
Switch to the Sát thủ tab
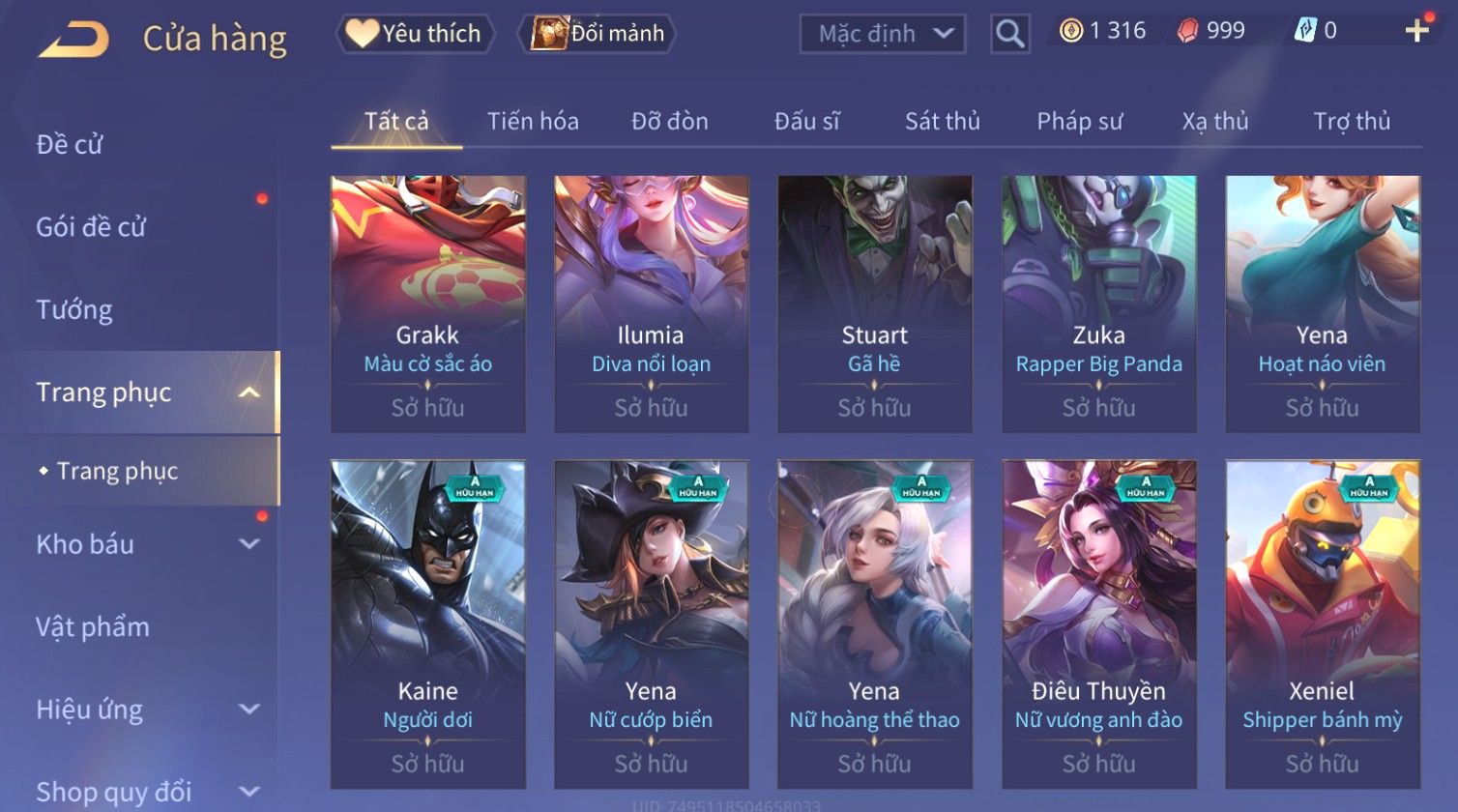coord(943,121)
